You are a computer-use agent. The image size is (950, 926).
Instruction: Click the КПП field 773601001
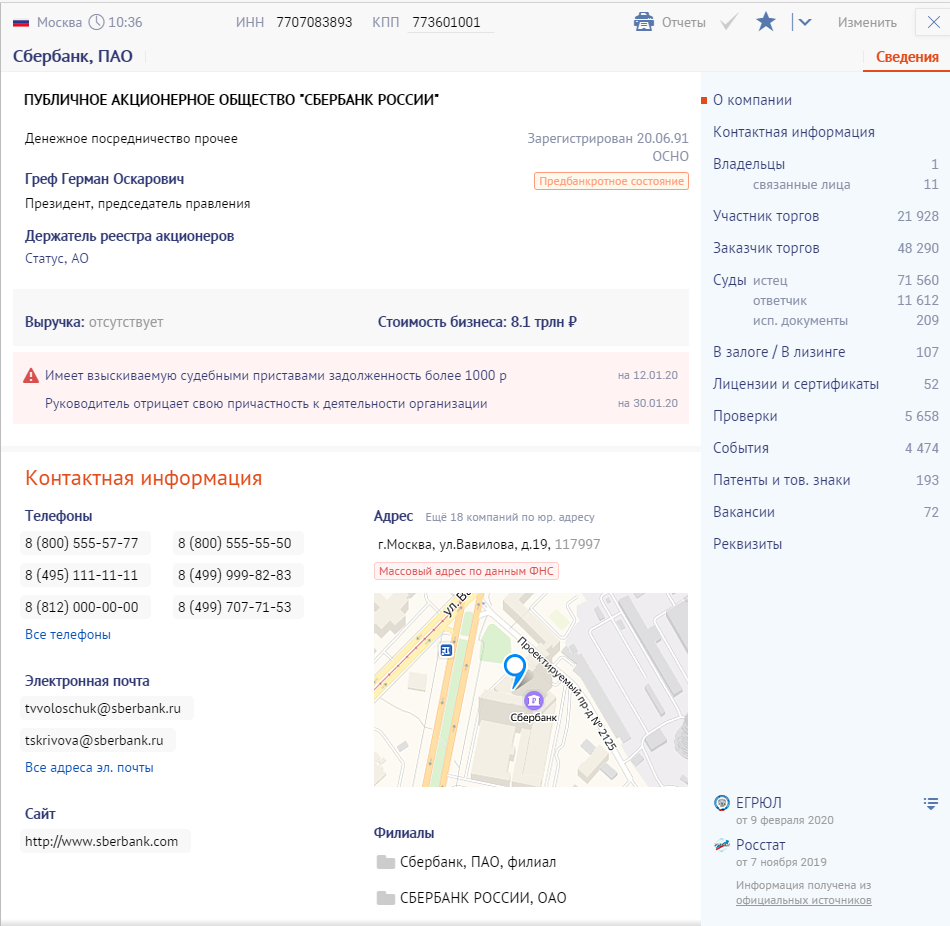(x=450, y=22)
